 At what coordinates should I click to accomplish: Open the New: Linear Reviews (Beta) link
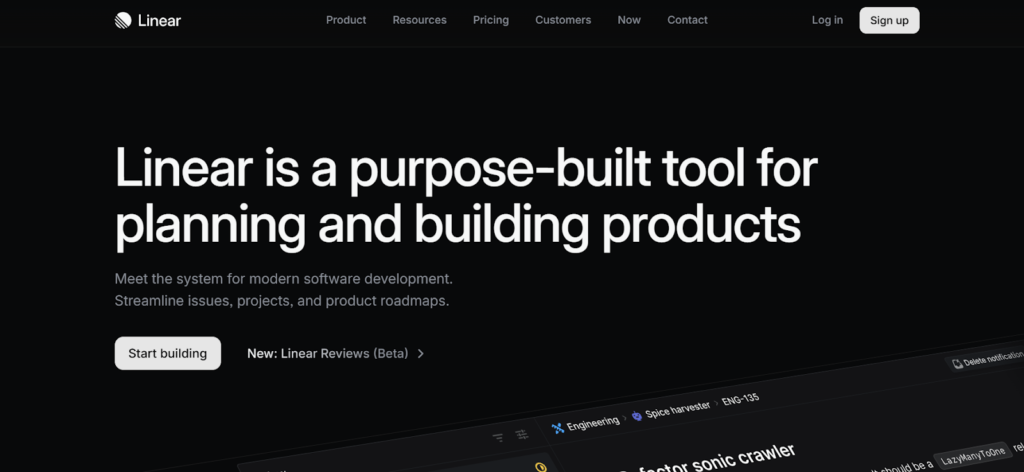pyautogui.click(x=336, y=353)
